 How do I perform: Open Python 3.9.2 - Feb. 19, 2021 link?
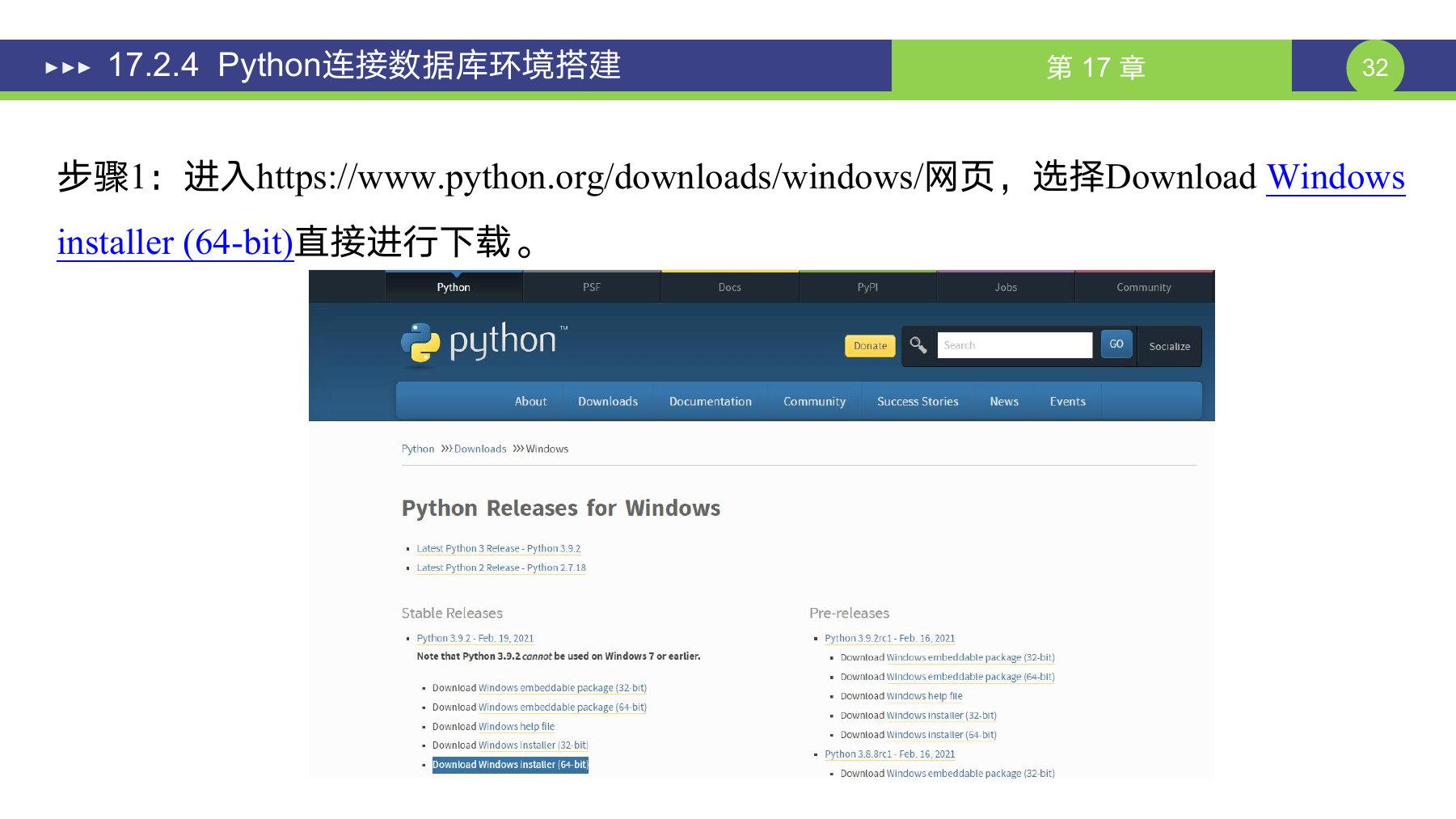coord(475,638)
